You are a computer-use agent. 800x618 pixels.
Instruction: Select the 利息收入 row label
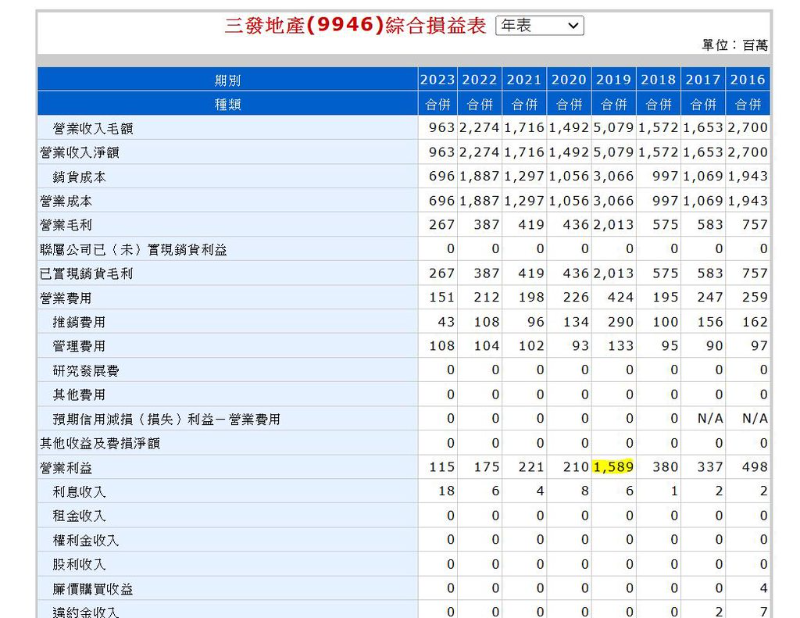79,492
